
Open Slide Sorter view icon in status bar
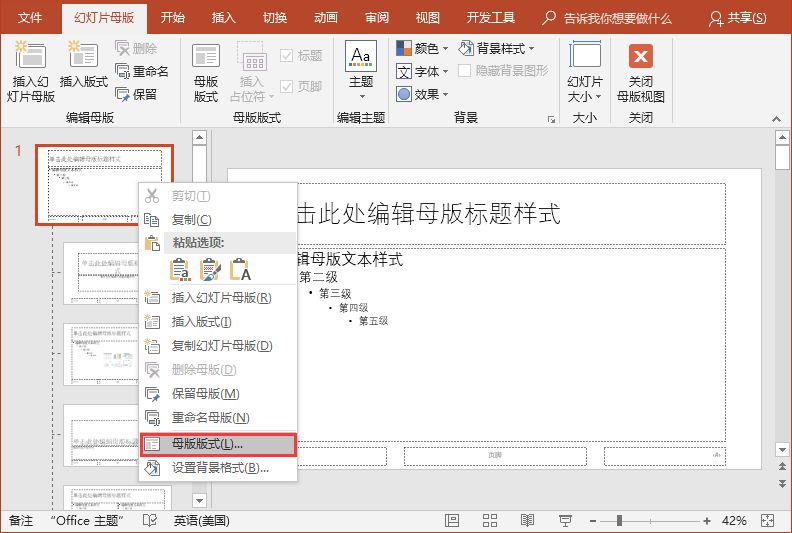pos(489,520)
